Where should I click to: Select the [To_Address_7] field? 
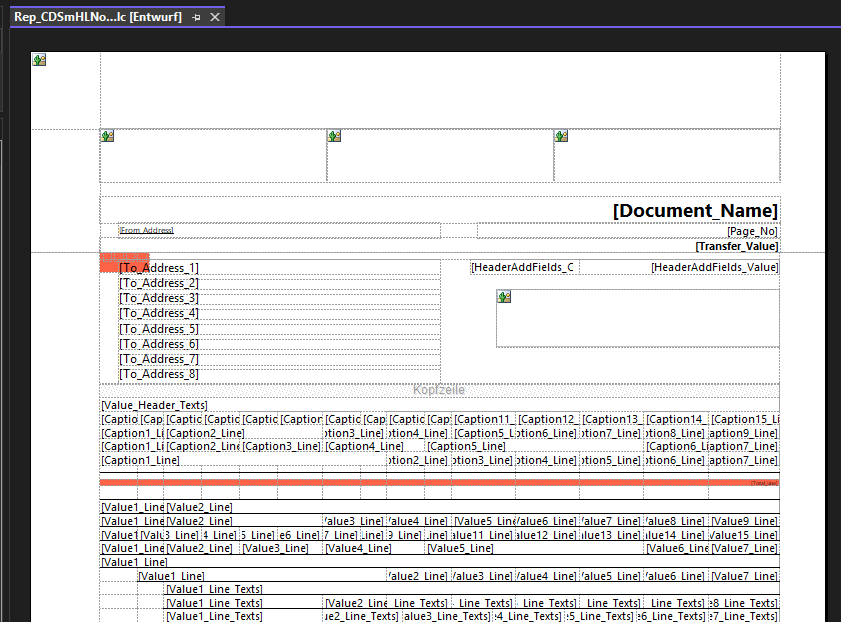(x=279, y=359)
